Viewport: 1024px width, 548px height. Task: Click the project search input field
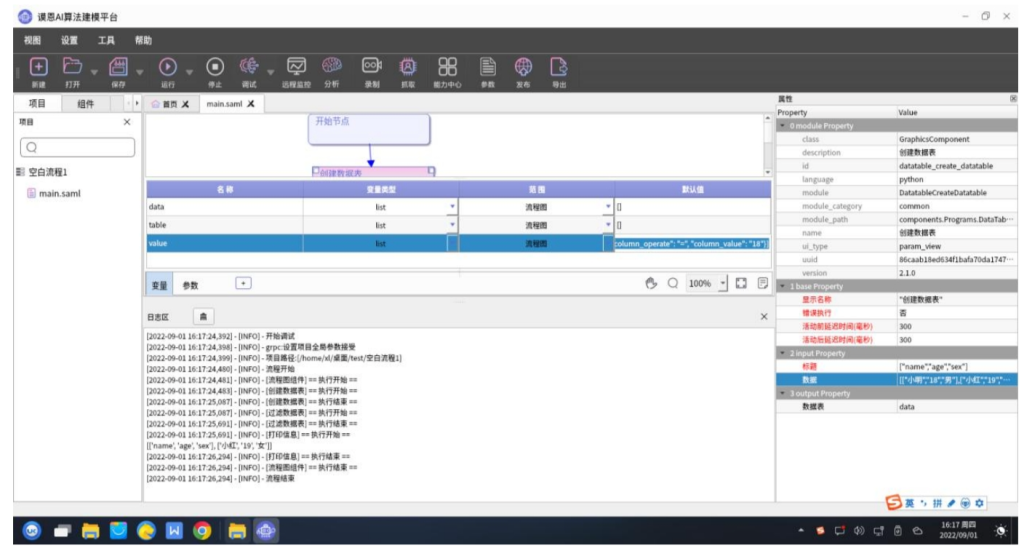click(x=78, y=148)
